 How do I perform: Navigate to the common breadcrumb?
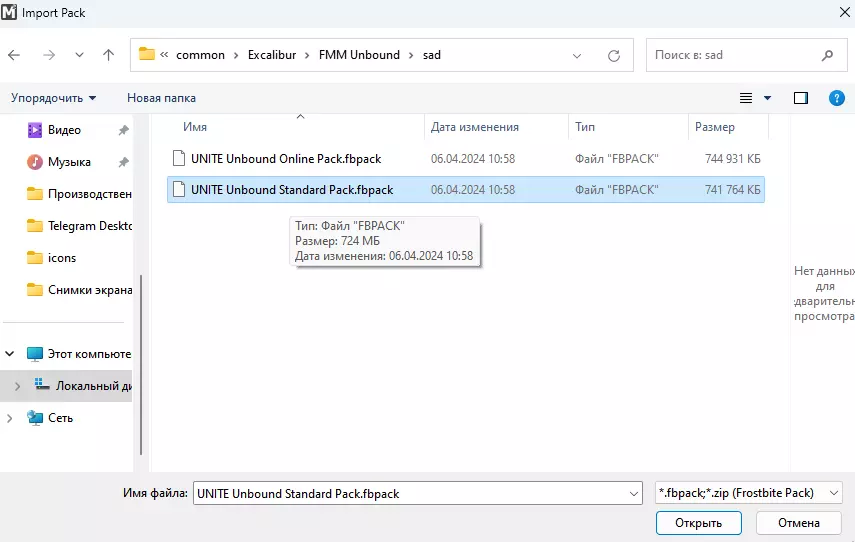[x=200, y=55]
